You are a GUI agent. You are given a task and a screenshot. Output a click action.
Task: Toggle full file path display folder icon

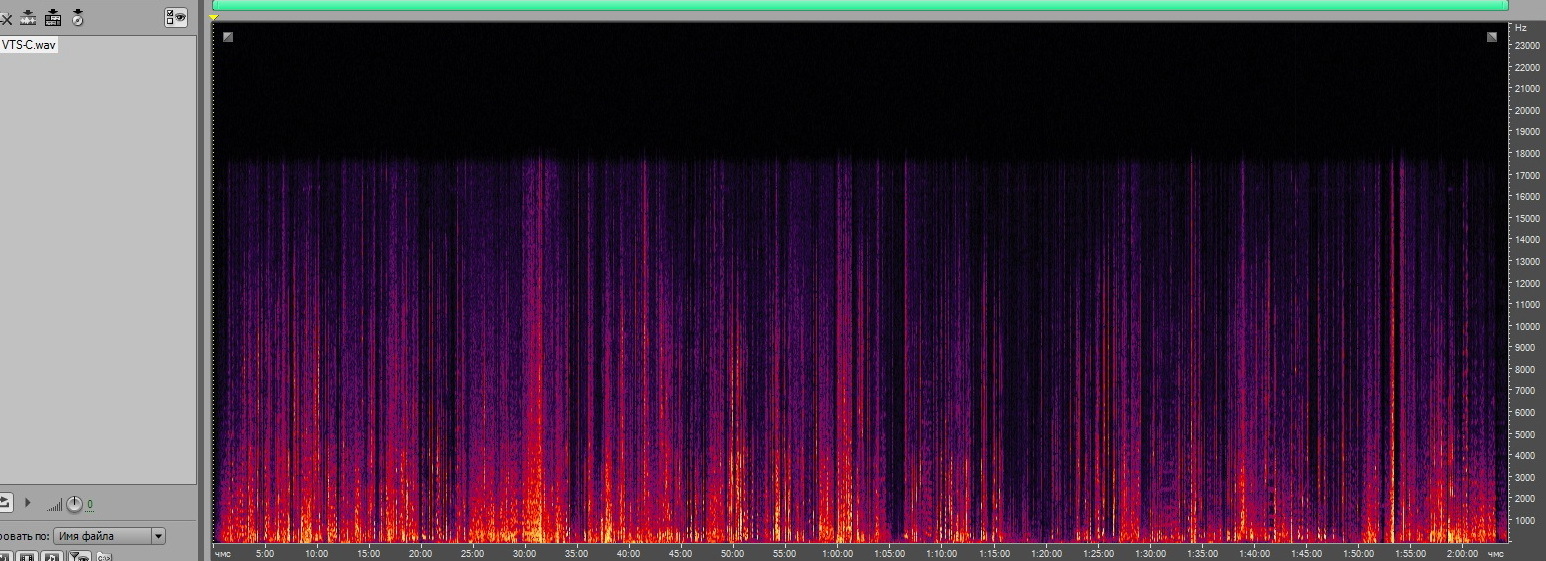[x=104, y=557]
